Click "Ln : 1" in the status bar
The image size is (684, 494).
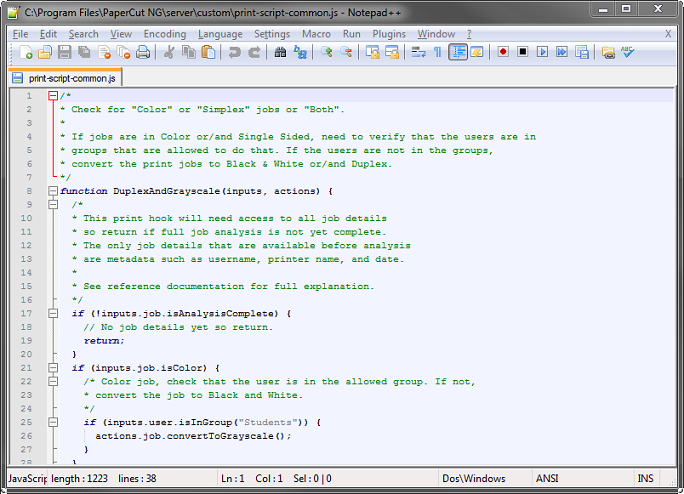[233, 478]
